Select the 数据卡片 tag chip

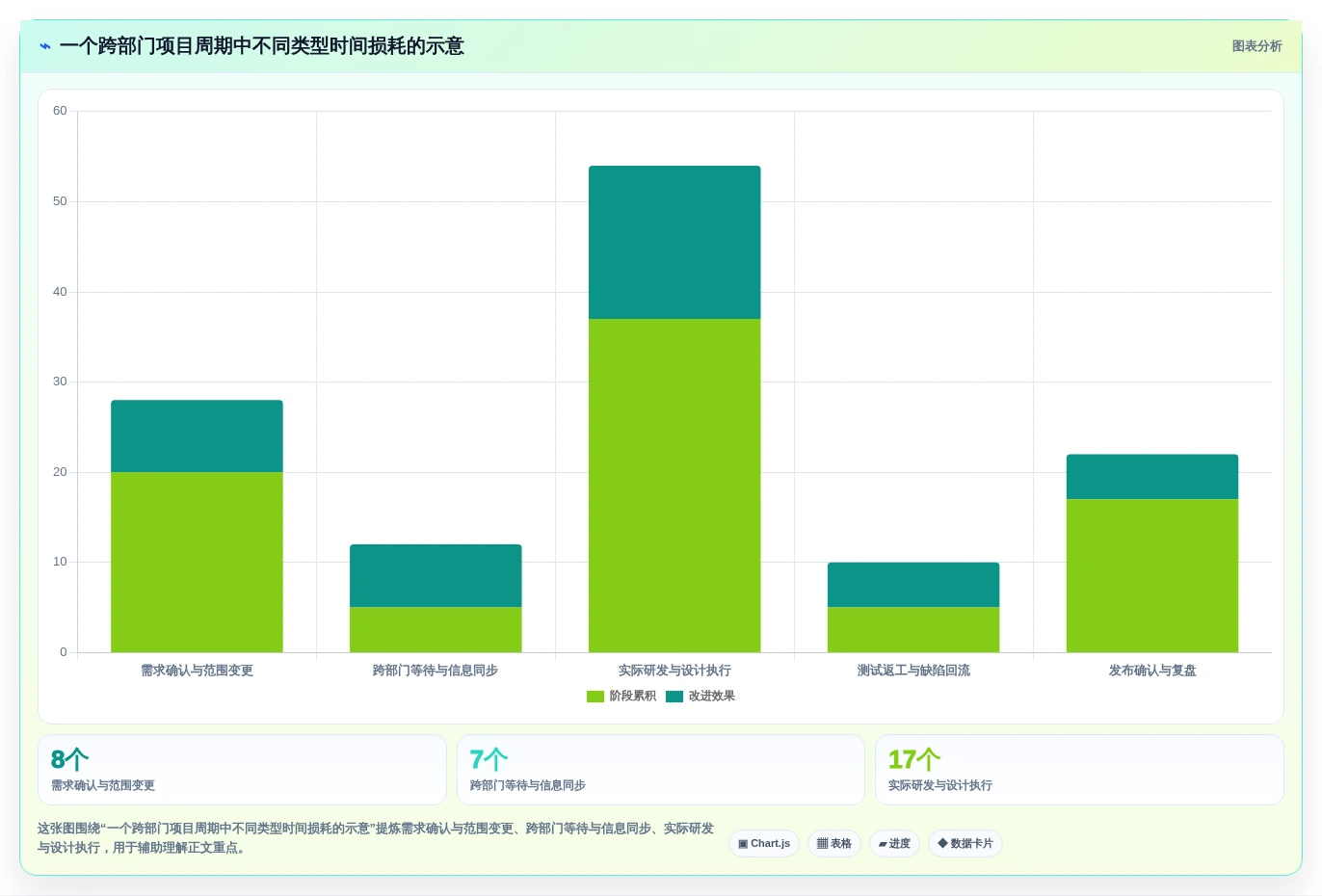(965, 844)
